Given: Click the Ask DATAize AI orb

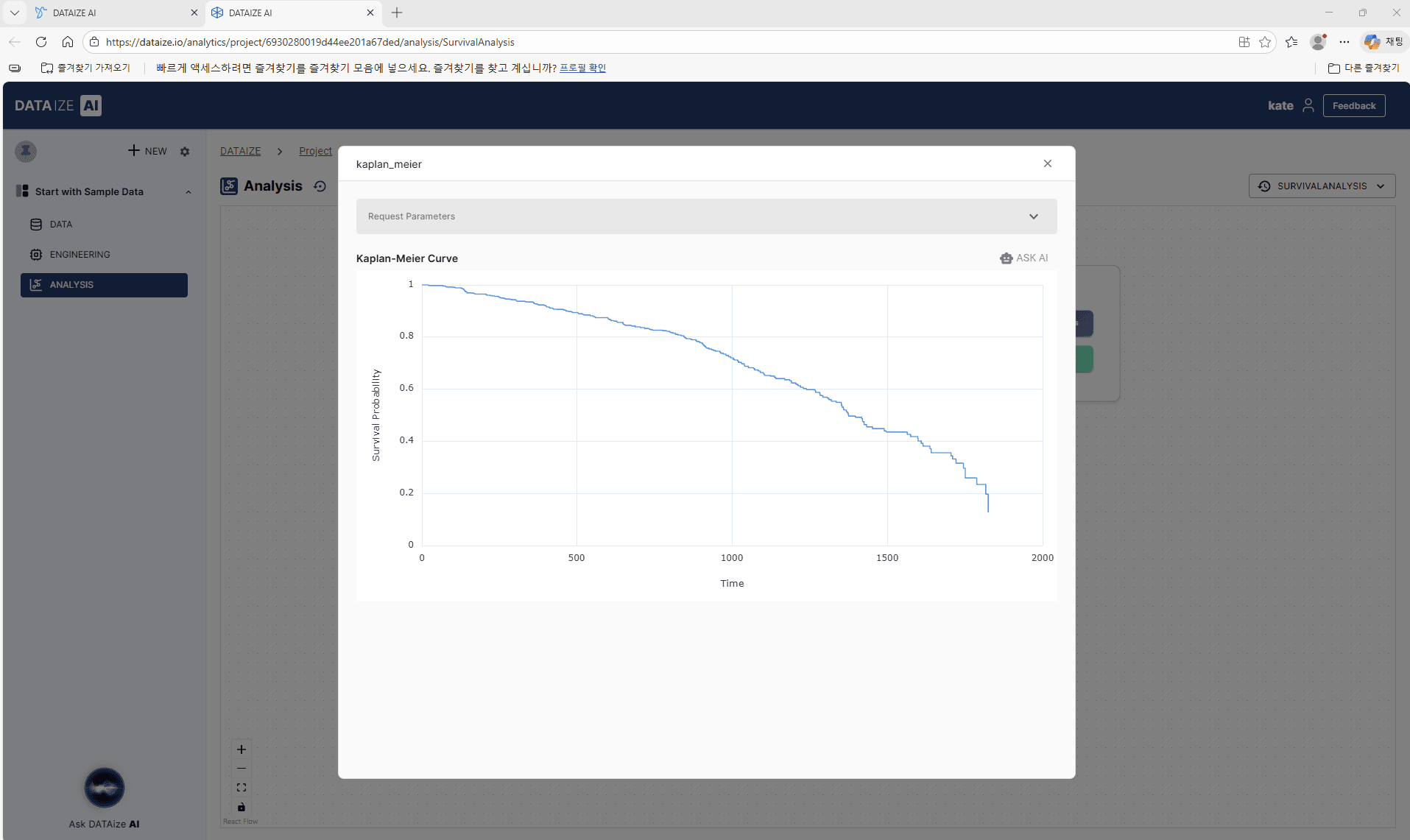Looking at the screenshot, I should [x=104, y=787].
